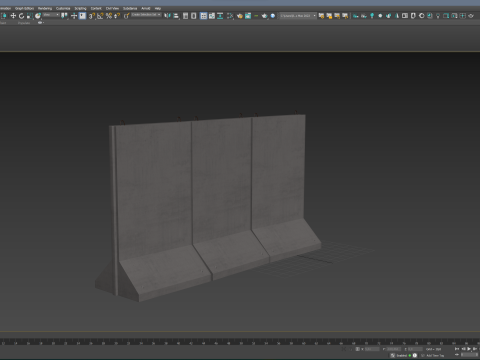Open the Customize menu

tap(63, 8)
